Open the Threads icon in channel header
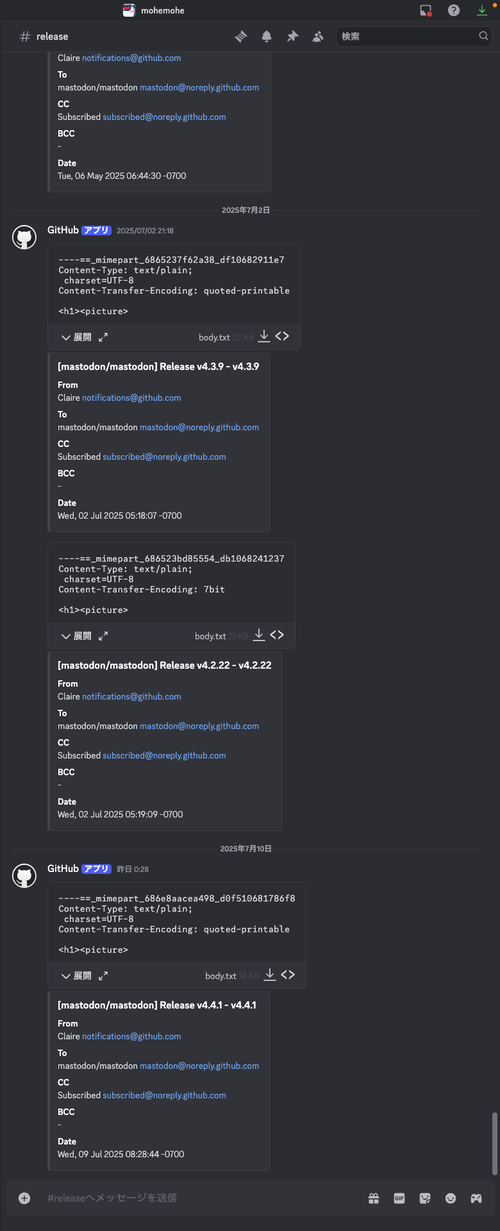The width and height of the screenshot is (500, 1231). pos(241,36)
